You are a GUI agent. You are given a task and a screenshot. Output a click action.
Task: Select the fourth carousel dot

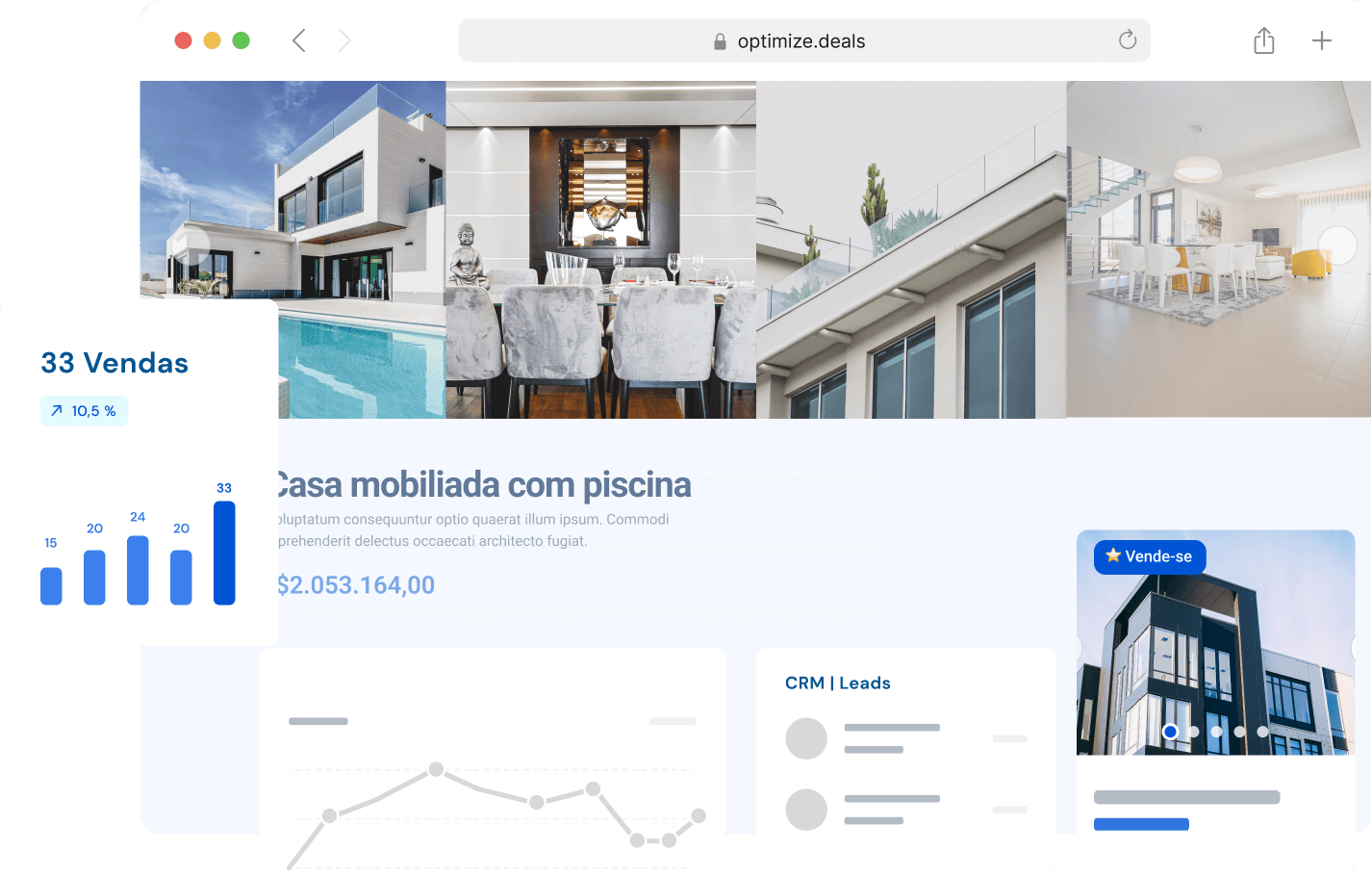(1239, 732)
